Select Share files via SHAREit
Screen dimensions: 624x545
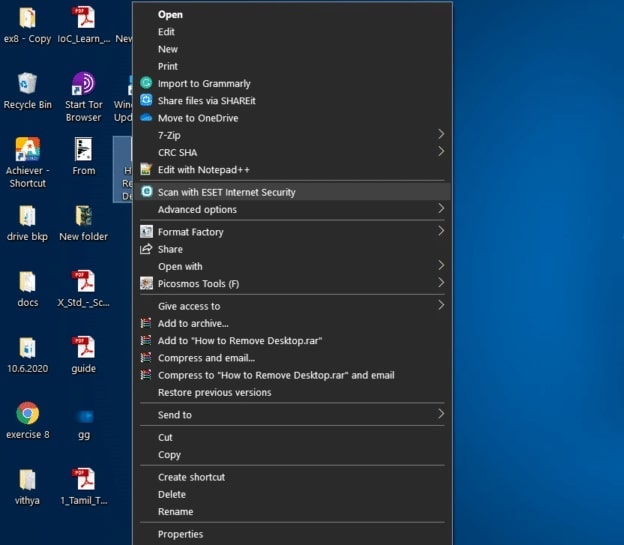pyautogui.click(x=292, y=101)
